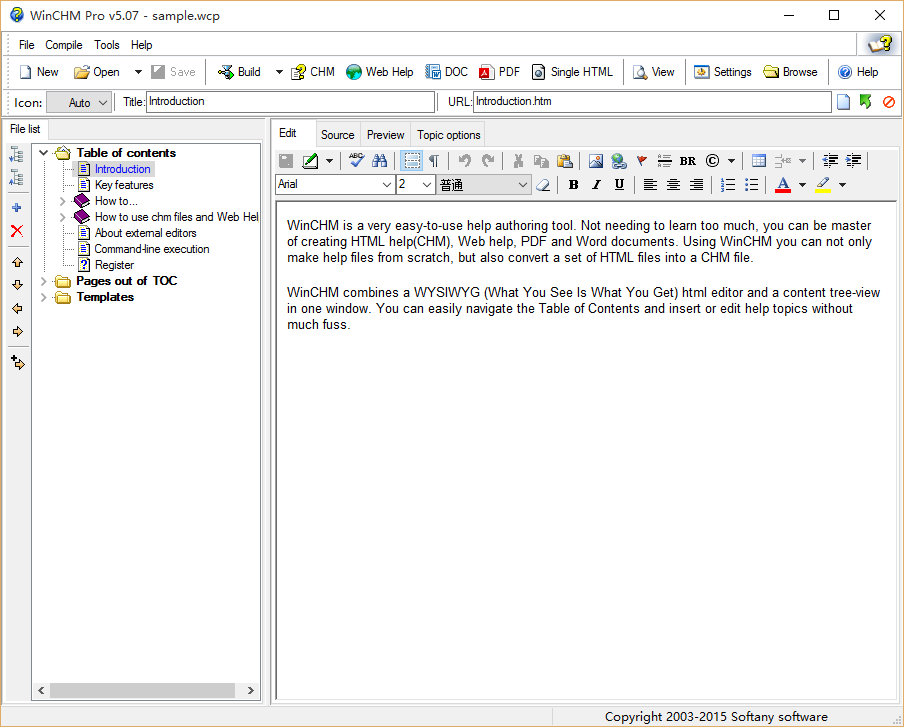
Task: Open the dropdown arrow next to Open
Action: tap(138, 72)
